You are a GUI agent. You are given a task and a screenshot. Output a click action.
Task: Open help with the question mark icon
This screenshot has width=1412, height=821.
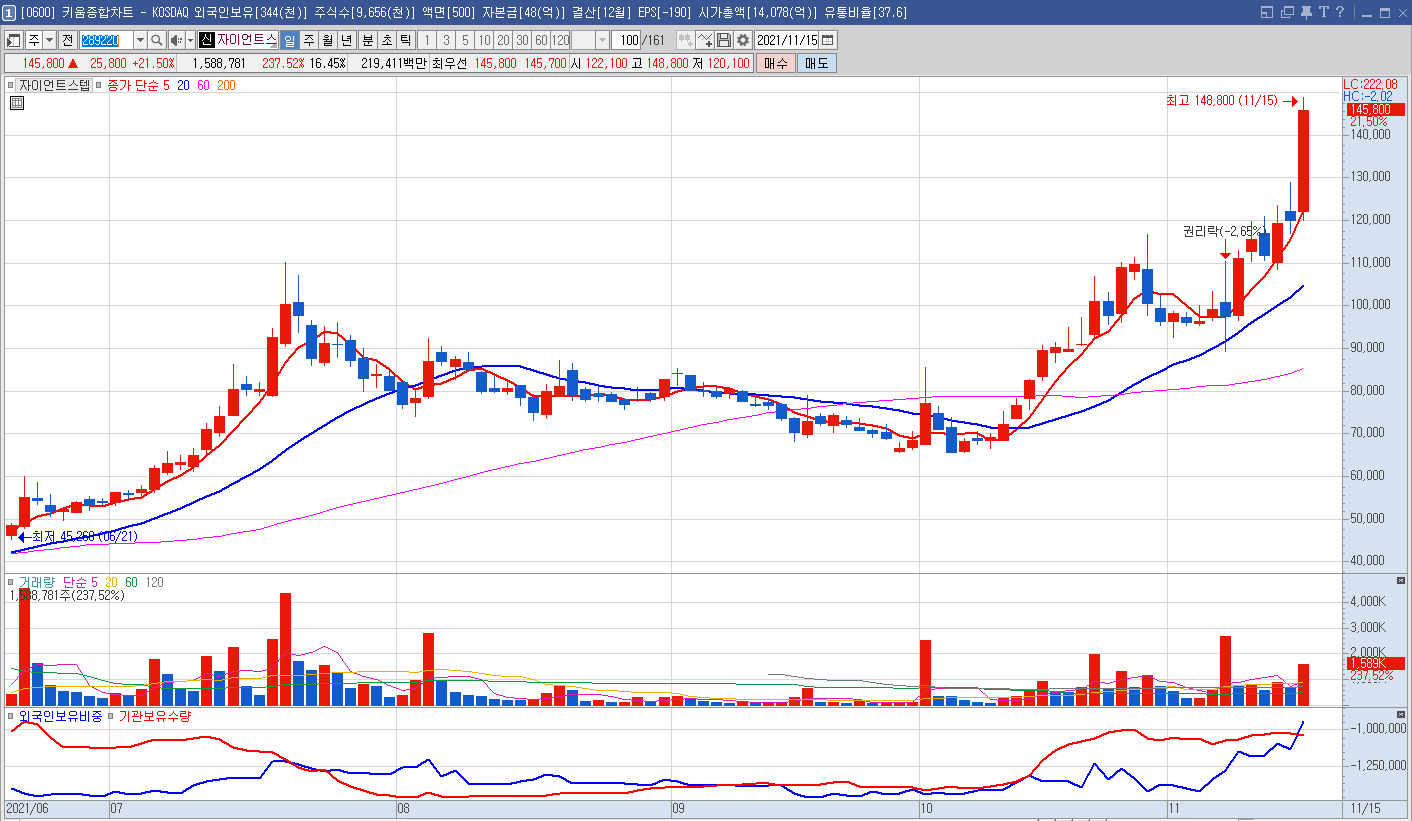(1339, 12)
